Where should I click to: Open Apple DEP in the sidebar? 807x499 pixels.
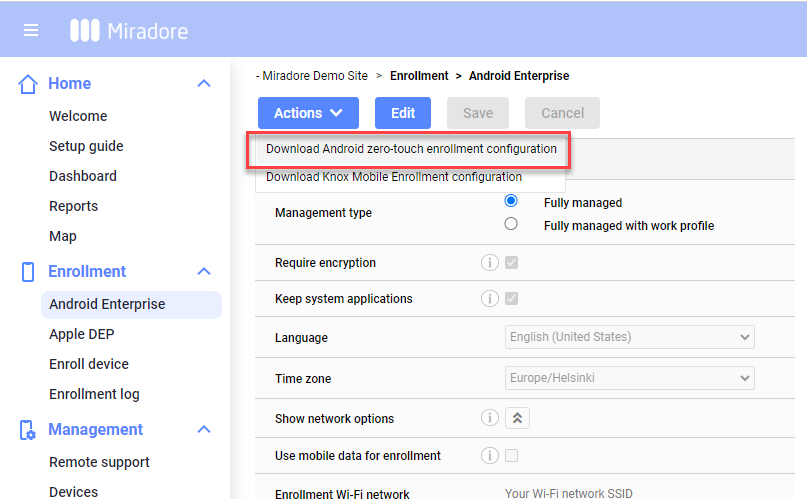(82, 334)
